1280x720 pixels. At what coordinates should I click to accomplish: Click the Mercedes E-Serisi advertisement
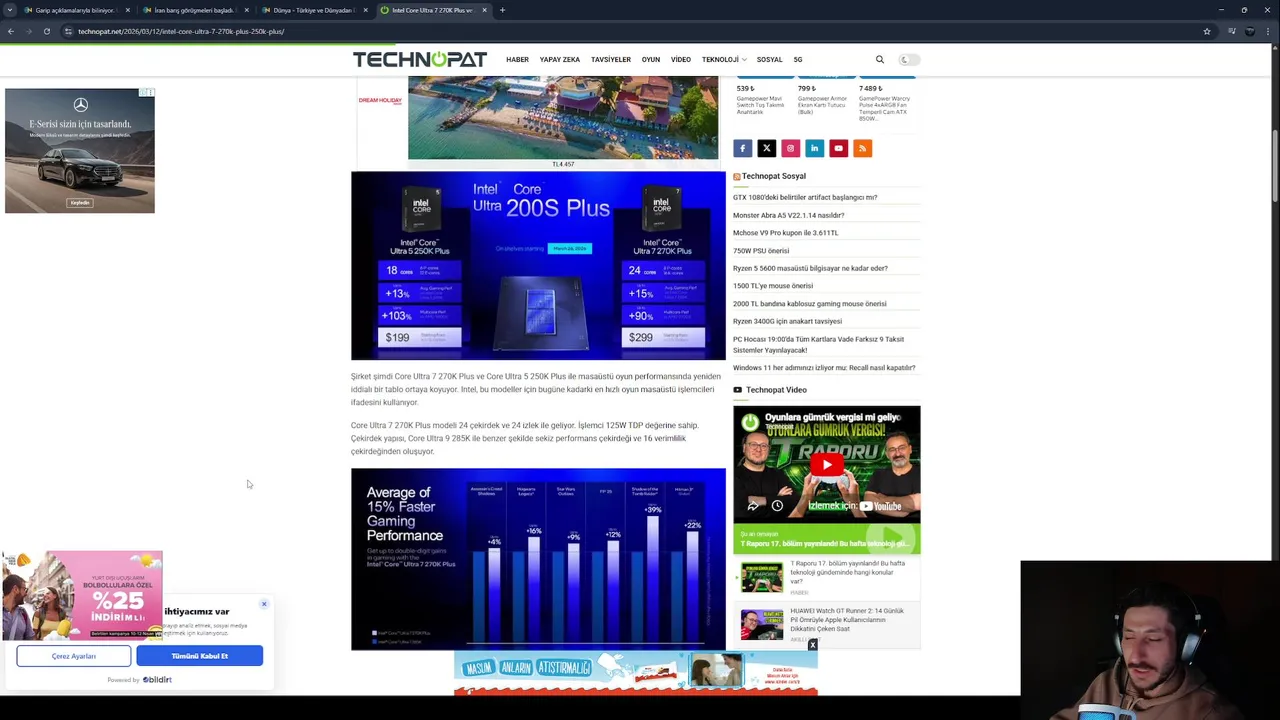click(80, 151)
